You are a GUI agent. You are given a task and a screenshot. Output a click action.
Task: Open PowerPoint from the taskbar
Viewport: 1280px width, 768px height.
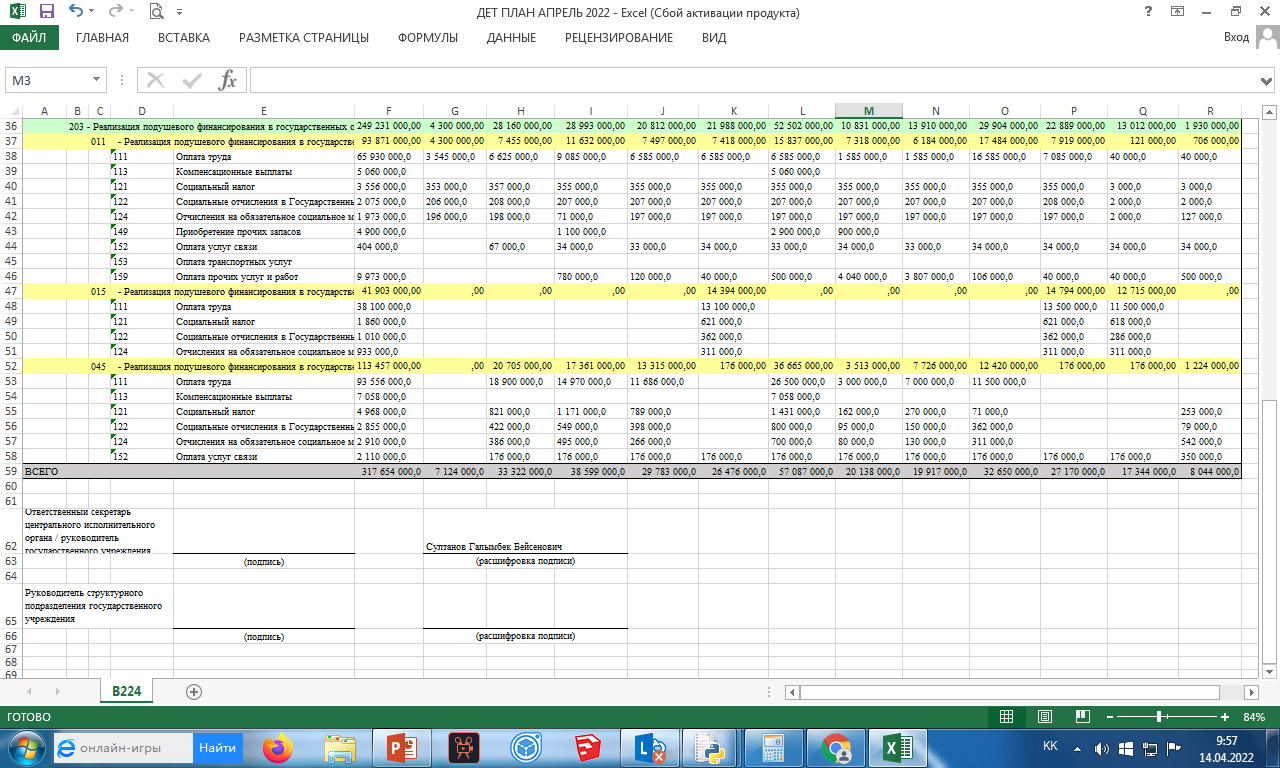click(x=401, y=748)
